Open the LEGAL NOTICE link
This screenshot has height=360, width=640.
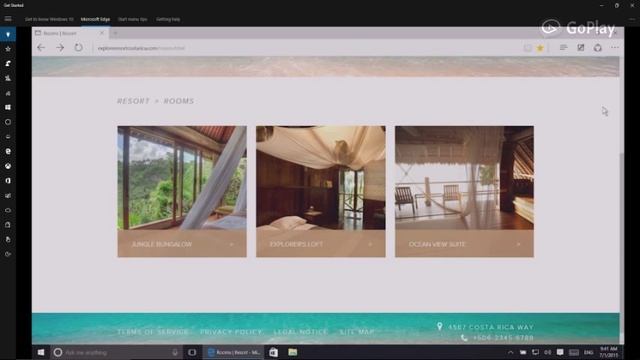(x=300, y=332)
